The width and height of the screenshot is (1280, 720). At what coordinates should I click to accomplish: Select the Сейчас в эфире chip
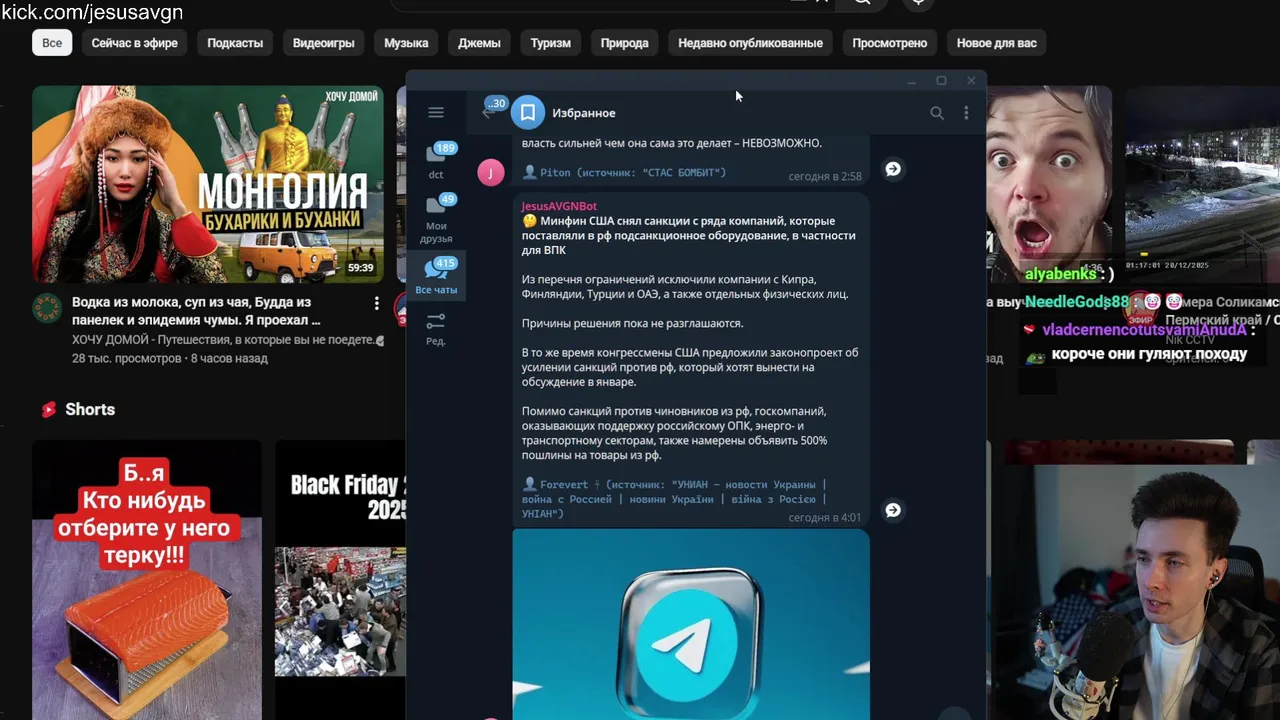pos(135,43)
